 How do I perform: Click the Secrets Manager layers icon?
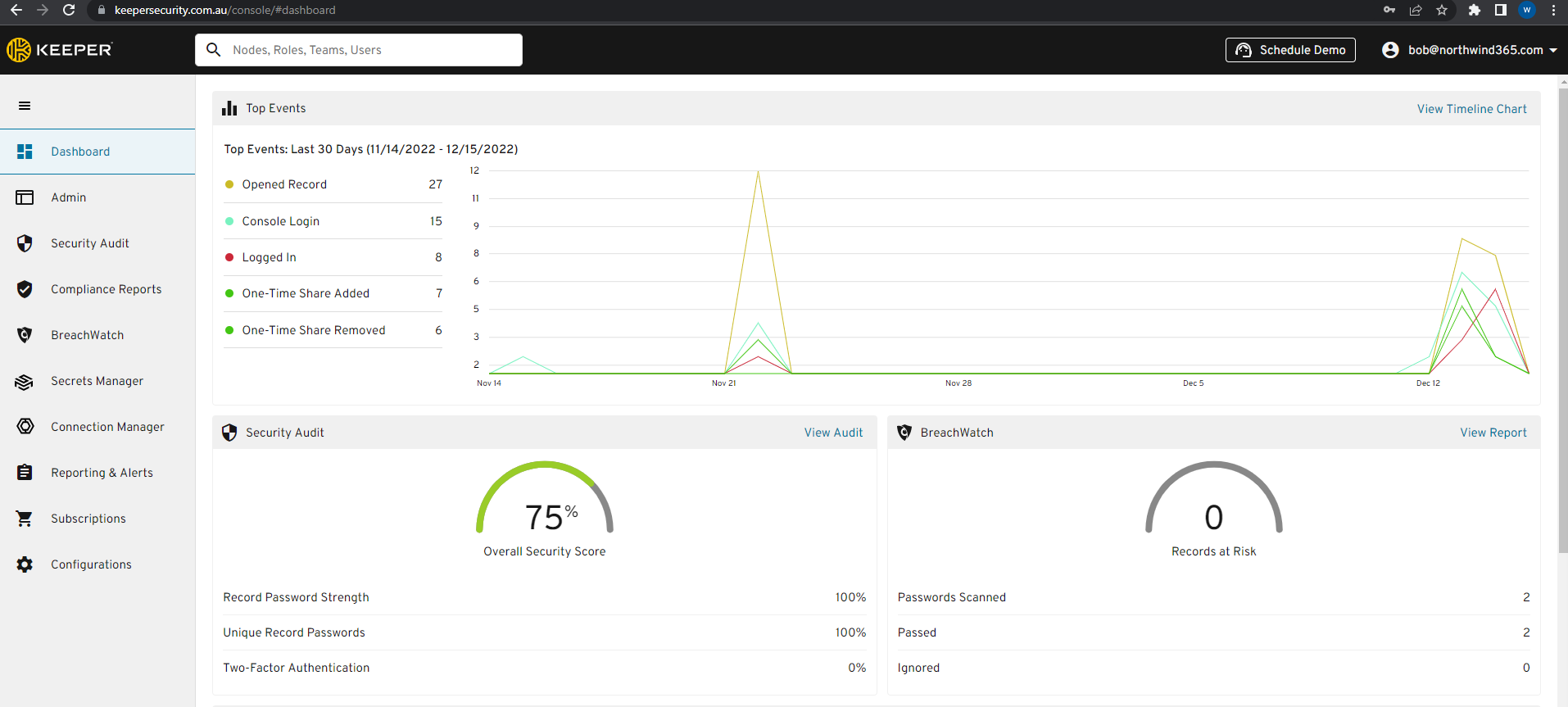point(25,382)
